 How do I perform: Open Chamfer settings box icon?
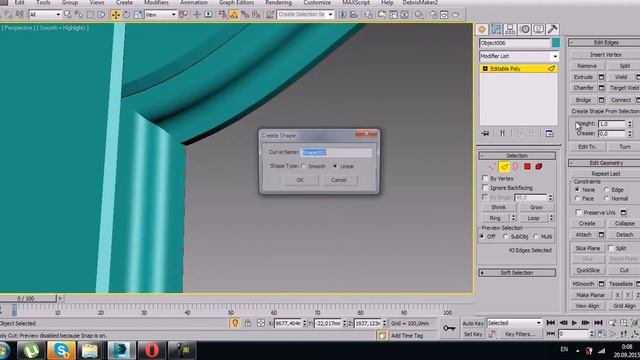click(x=601, y=88)
